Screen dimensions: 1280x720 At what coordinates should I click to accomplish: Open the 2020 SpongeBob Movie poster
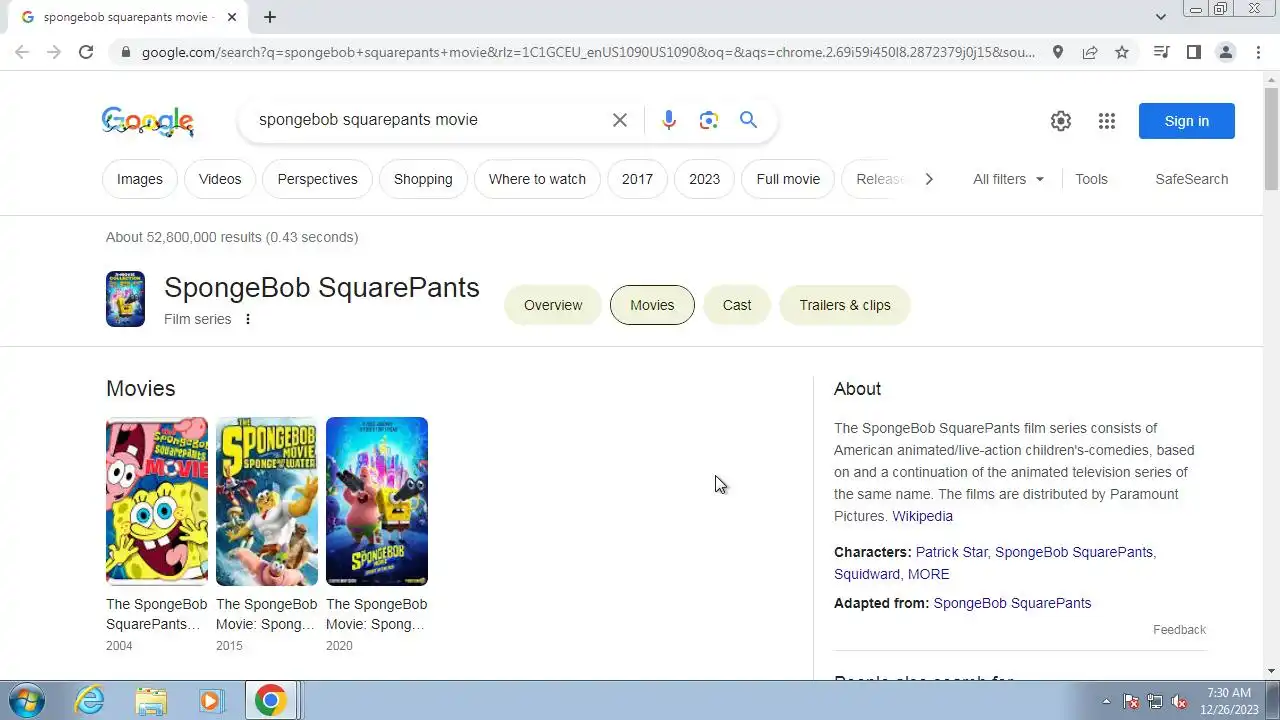377,501
